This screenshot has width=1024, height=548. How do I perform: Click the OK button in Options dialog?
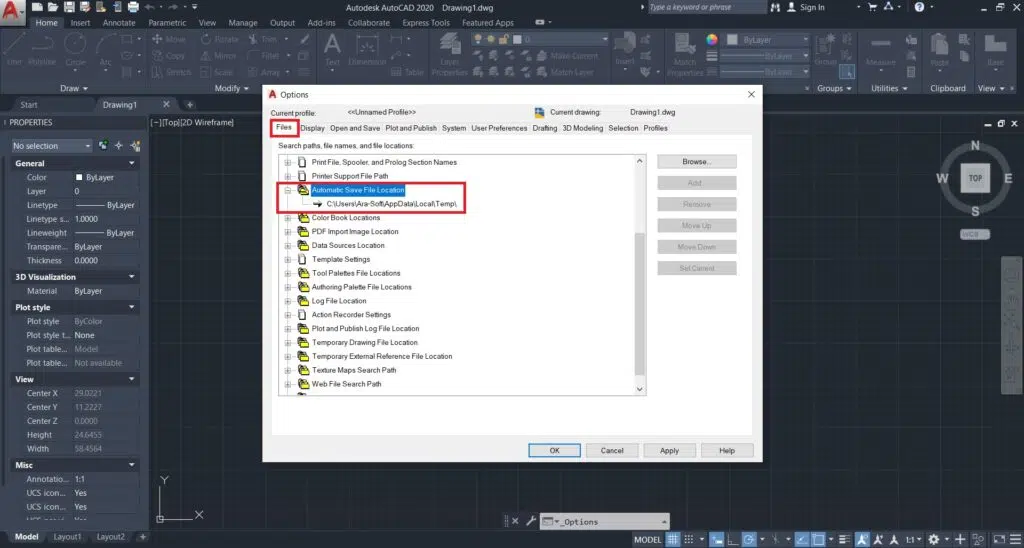pos(554,451)
